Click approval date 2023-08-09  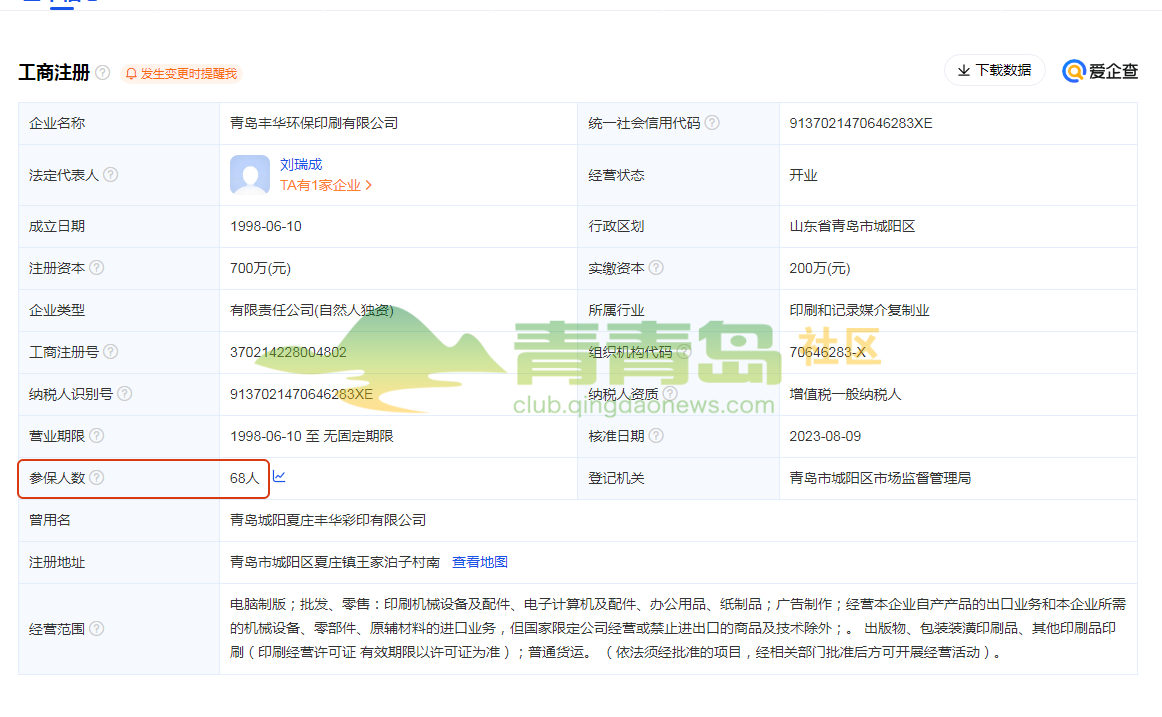[825, 436]
